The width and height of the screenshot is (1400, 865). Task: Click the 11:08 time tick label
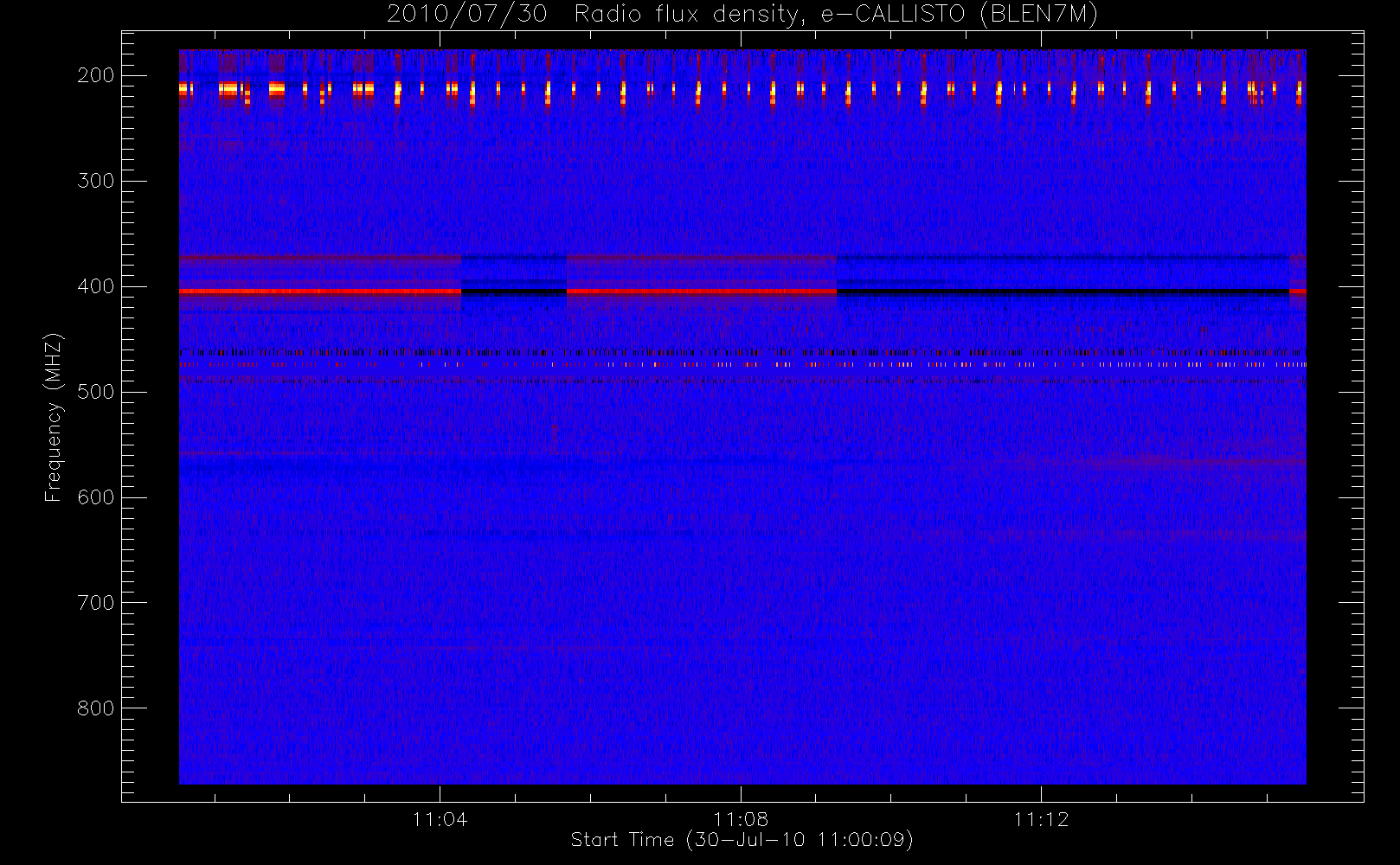coord(741,819)
